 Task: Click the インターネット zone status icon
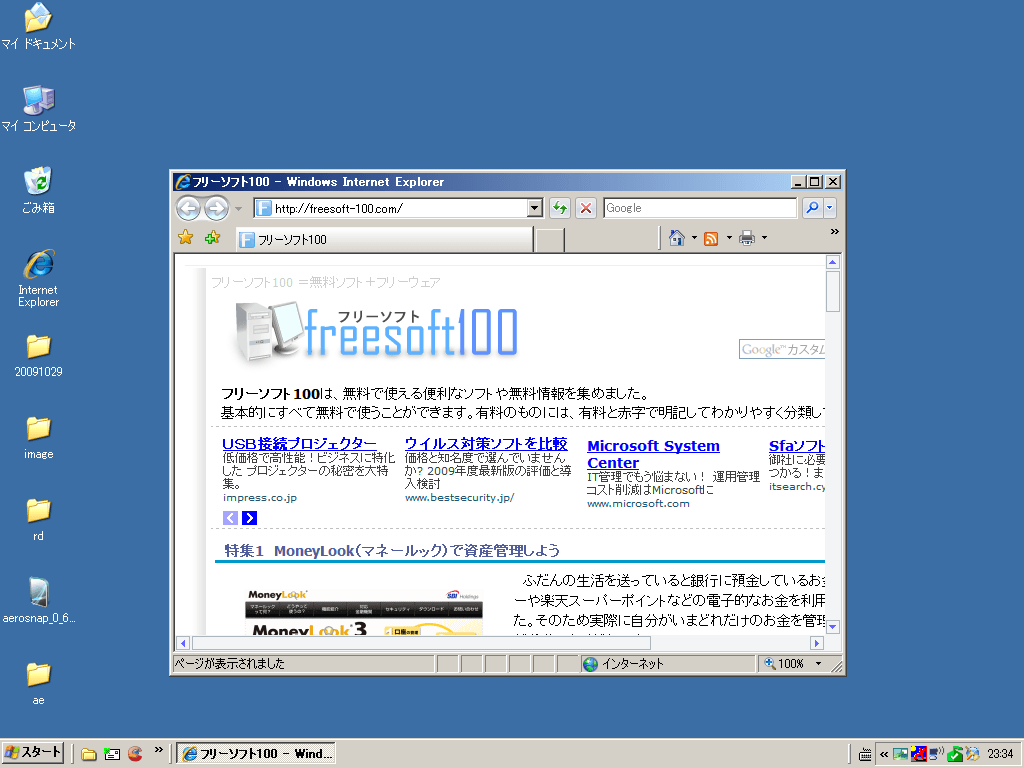click(x=590, y=664)
